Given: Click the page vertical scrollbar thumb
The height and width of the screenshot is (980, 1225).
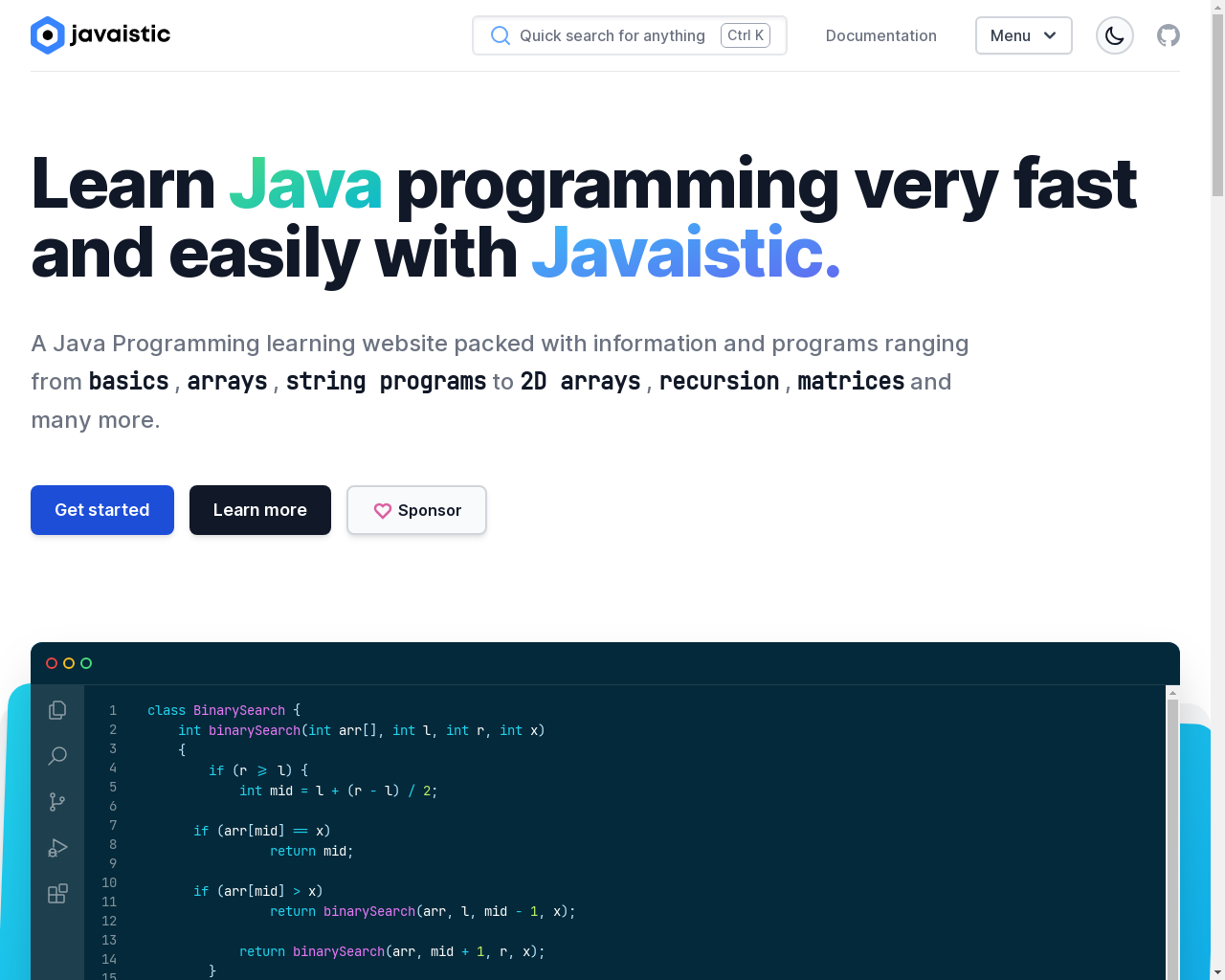Looking at the screenshot, I should [1217, 105].
